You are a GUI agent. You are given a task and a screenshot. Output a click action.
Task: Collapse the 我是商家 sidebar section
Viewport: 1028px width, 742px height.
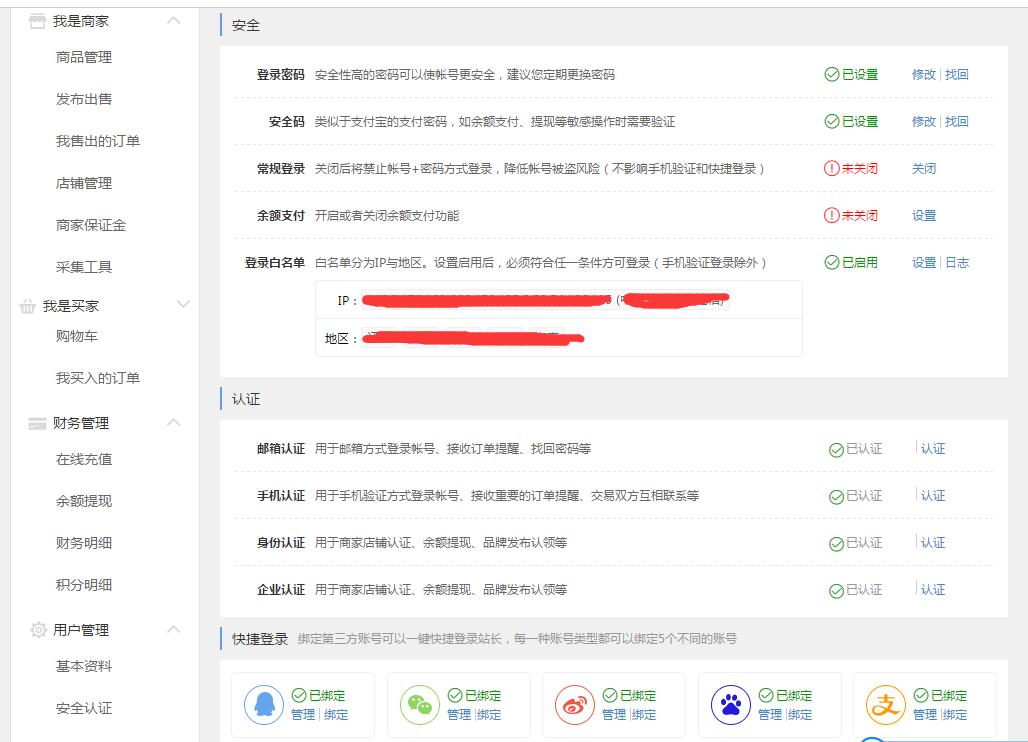(x=174, y=21)
